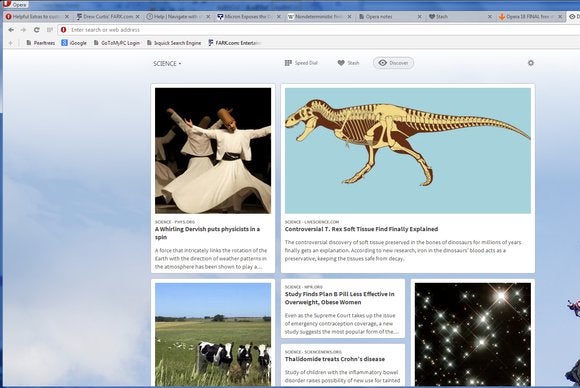Switch to the Stash tab
The image size is (580, 388).
[x=460, y=17]
